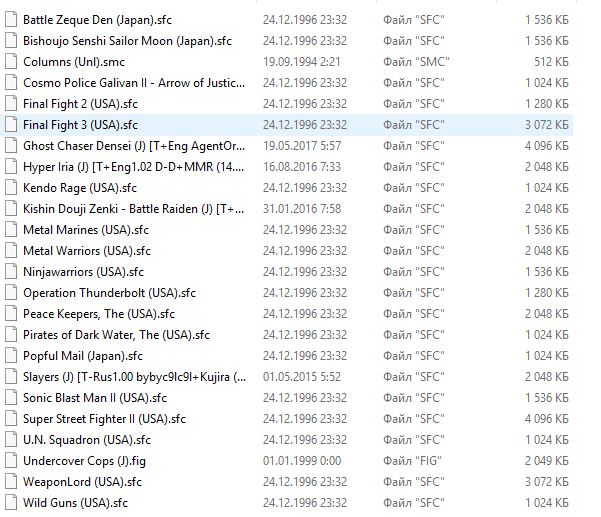Select Kishin Douji Zenki - Battle Raiden name

133,209
